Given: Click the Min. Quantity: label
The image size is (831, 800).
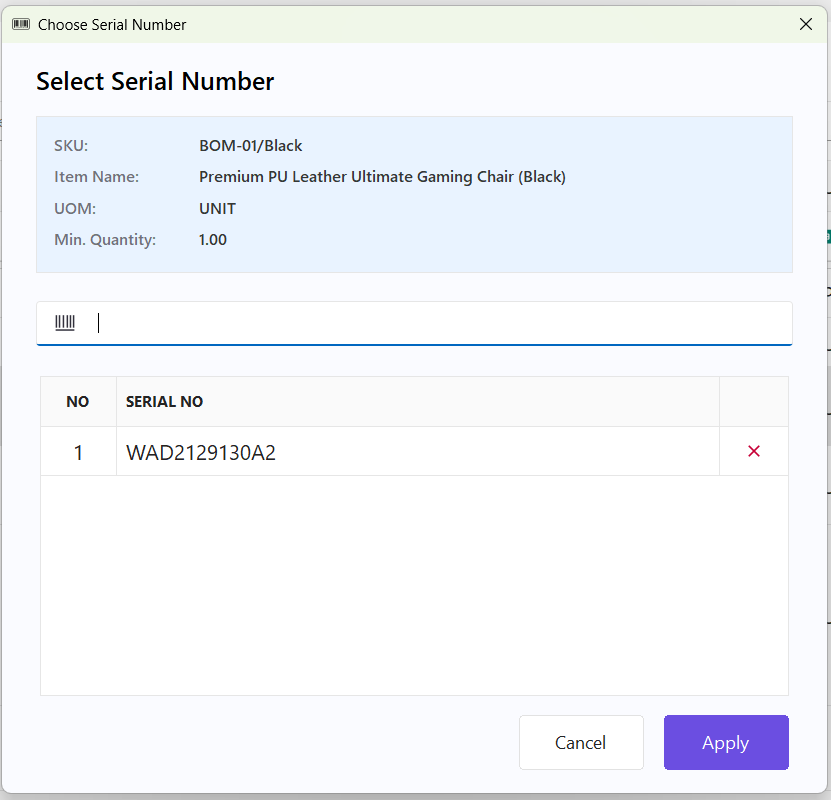Looking at the screenshot, I should point(105,240).
